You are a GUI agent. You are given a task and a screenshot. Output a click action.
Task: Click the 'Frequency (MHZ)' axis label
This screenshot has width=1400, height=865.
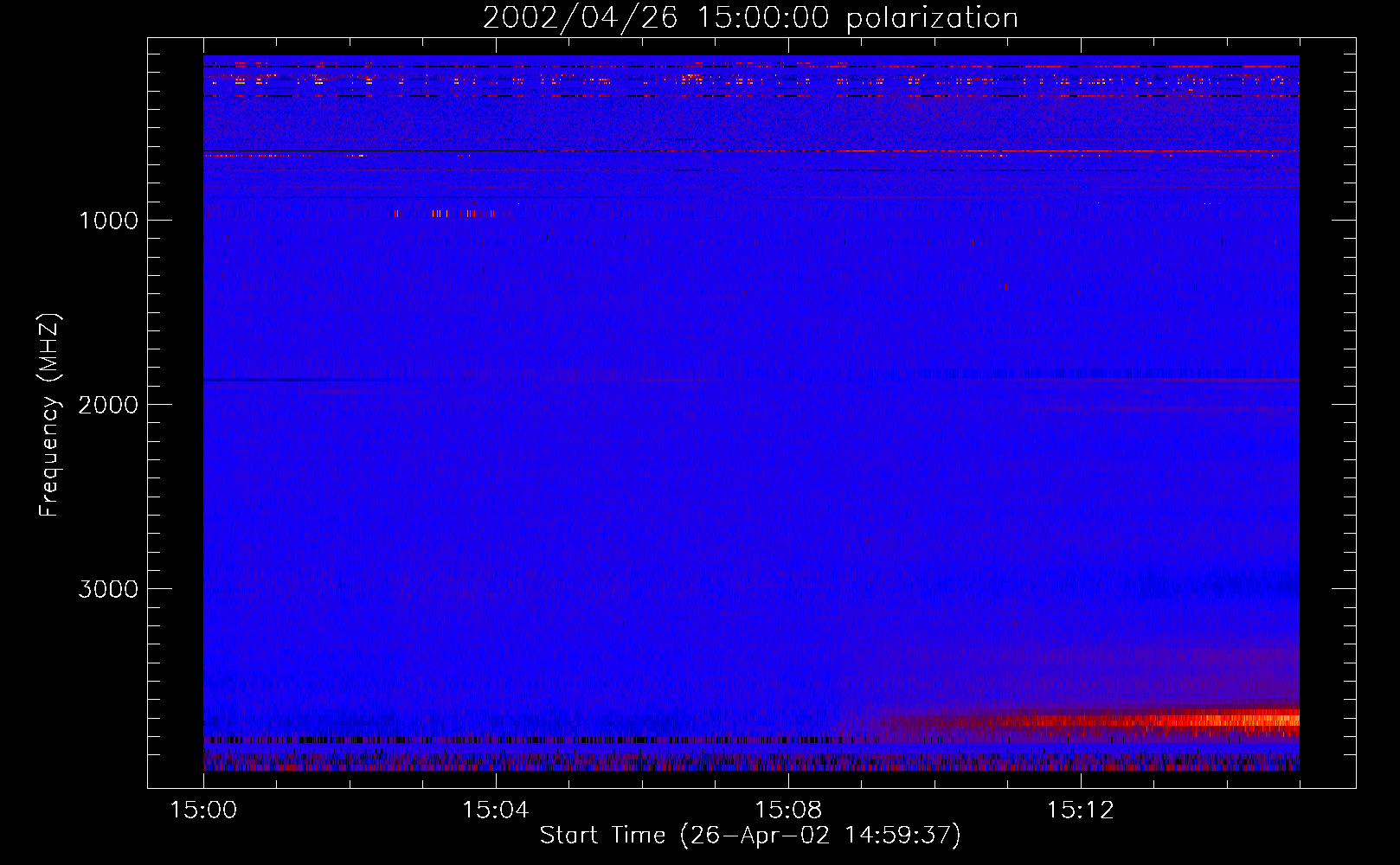click(49, 415)
